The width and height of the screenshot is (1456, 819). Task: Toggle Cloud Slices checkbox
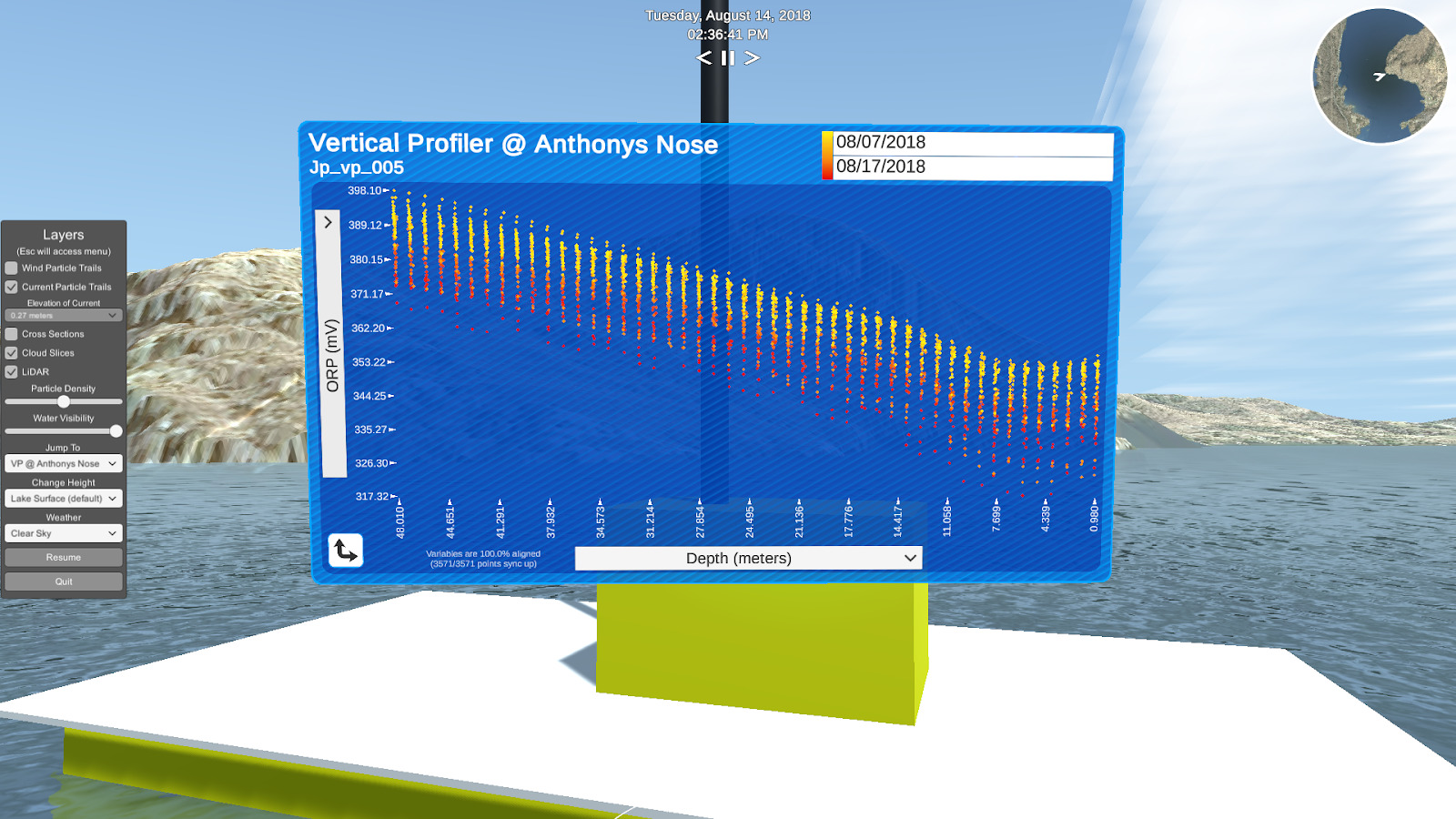pyautogui.click(x=12, y=353)
